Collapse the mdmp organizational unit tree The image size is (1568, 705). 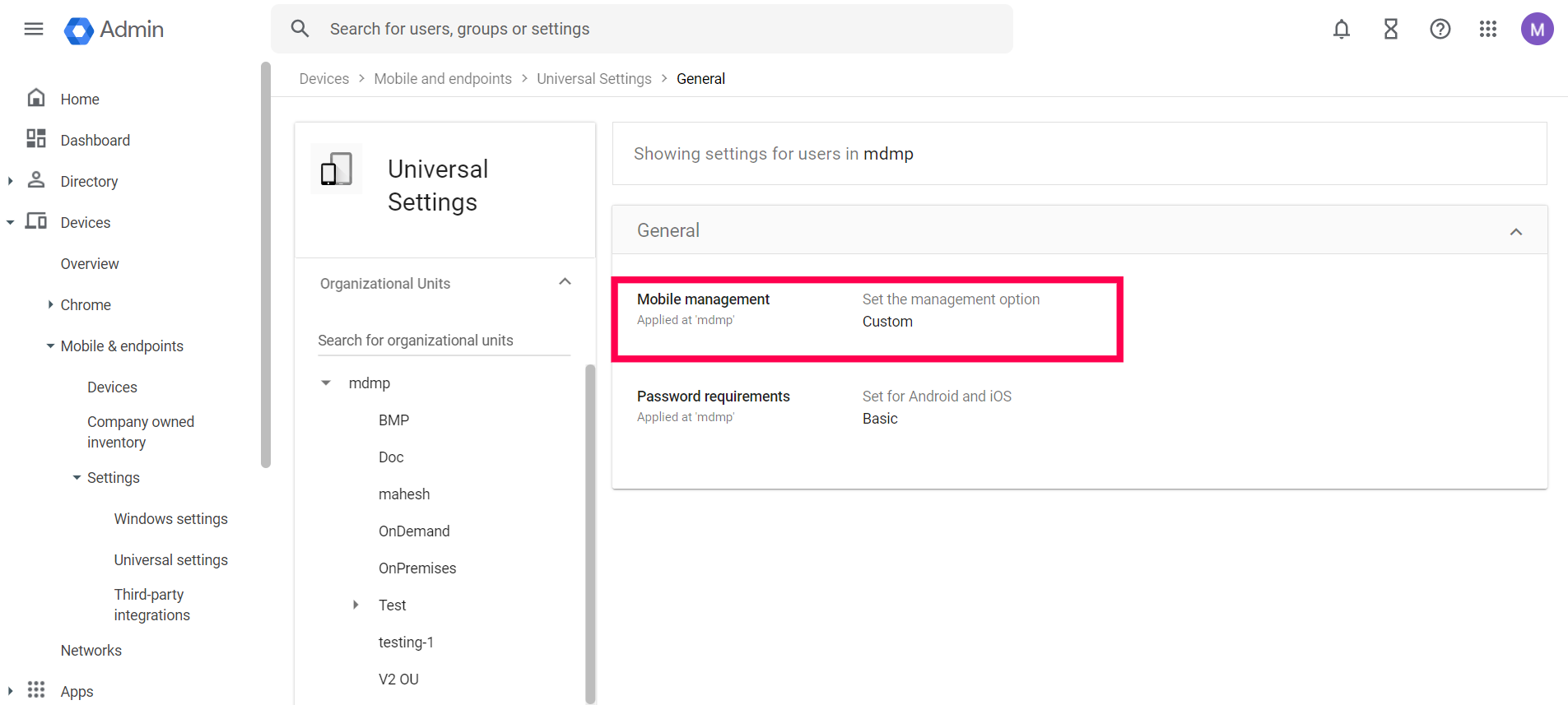click(x=326, y=383)
